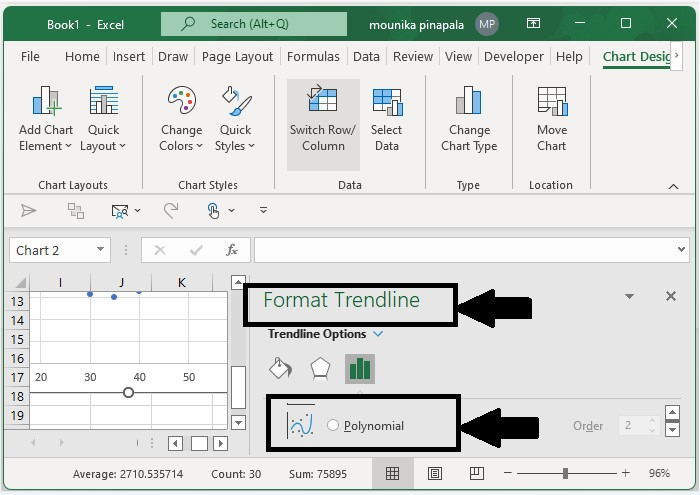Expand the share icon dropdown arrow
700x495 pixels.
click(138, 210)
